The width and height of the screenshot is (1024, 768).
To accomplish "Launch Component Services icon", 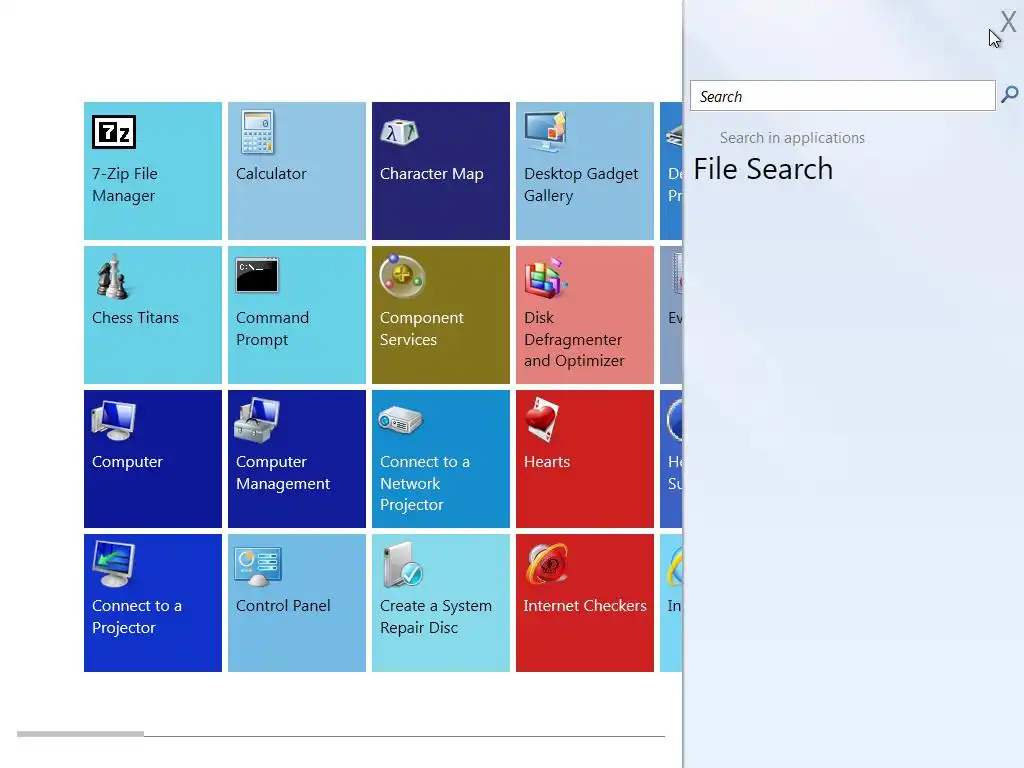I will click(402, 276).
